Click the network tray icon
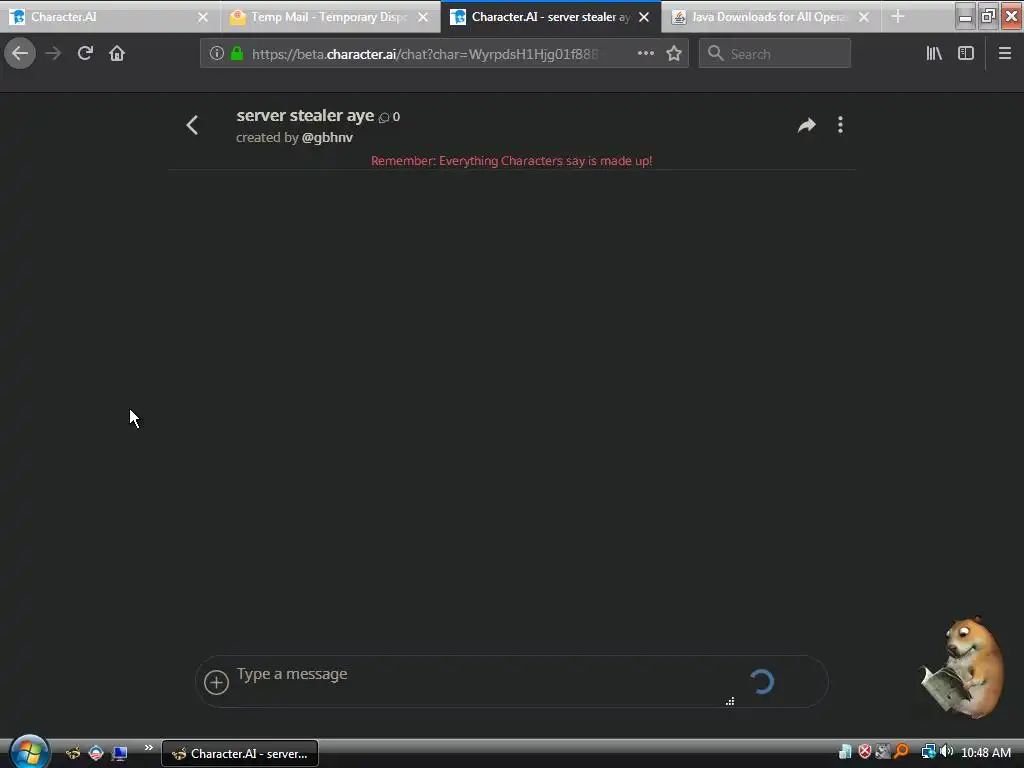This screenshot has width=1024, height=768. (928, 752)
